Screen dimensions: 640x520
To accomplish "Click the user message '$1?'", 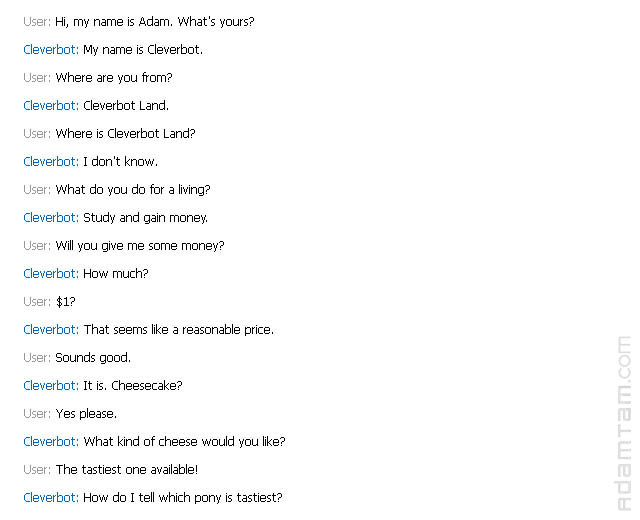I will coord(66,302).
